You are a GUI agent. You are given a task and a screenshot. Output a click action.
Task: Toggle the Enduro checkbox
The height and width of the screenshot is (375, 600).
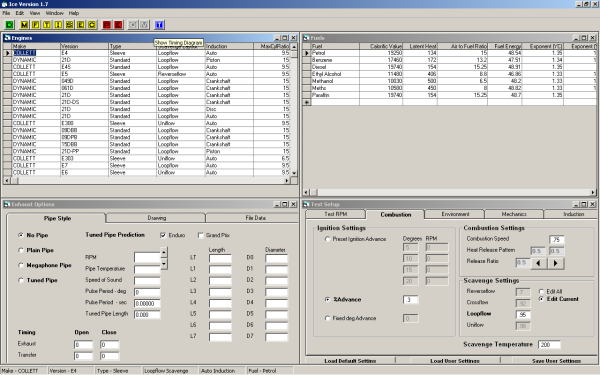[163, 235]
